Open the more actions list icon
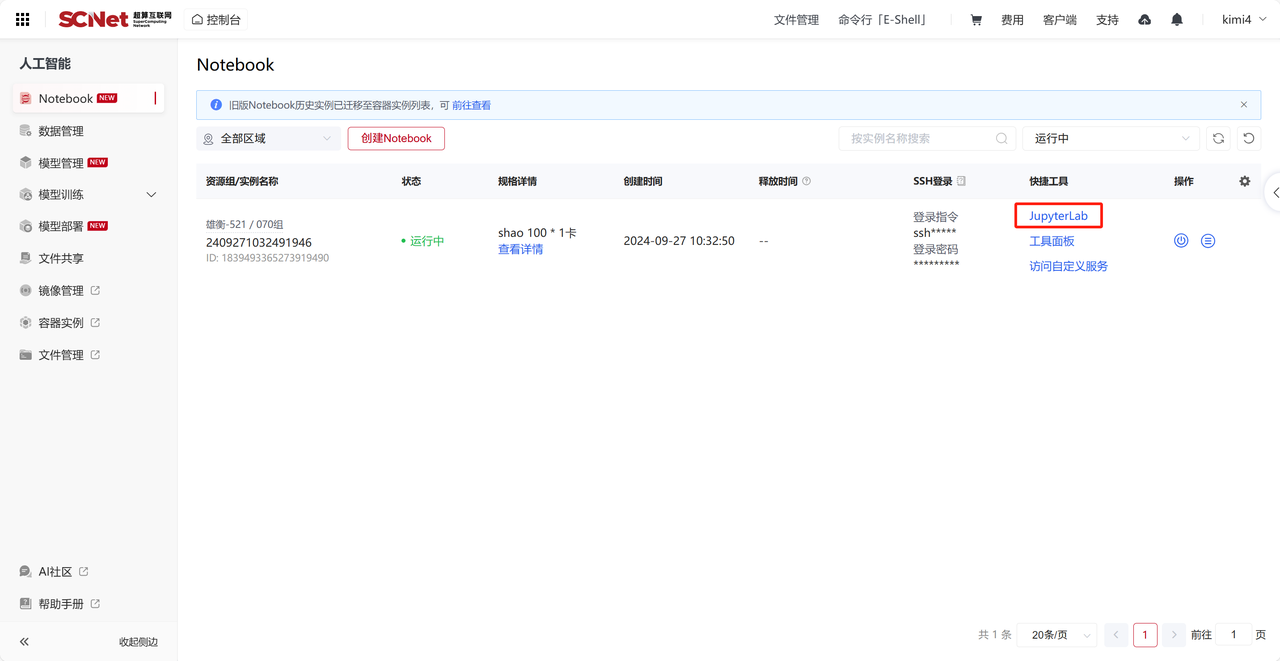 click(x=1208, y=241)
